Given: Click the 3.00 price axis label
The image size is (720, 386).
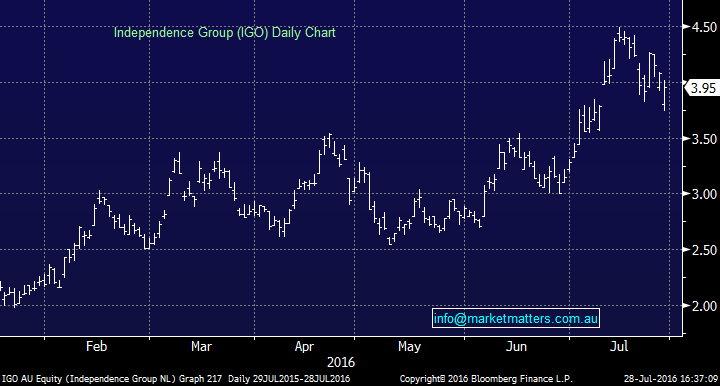Looking at the screenshot, I should (x=704, y=194).
